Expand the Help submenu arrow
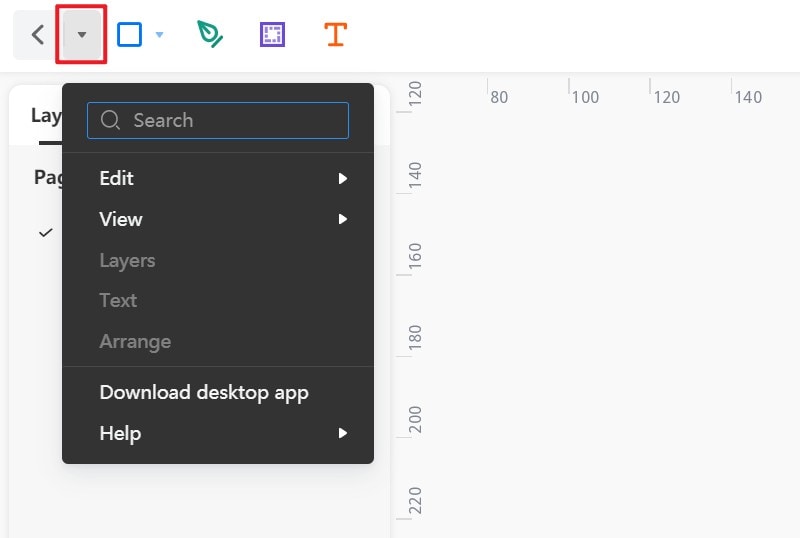 tap(343, 433)
